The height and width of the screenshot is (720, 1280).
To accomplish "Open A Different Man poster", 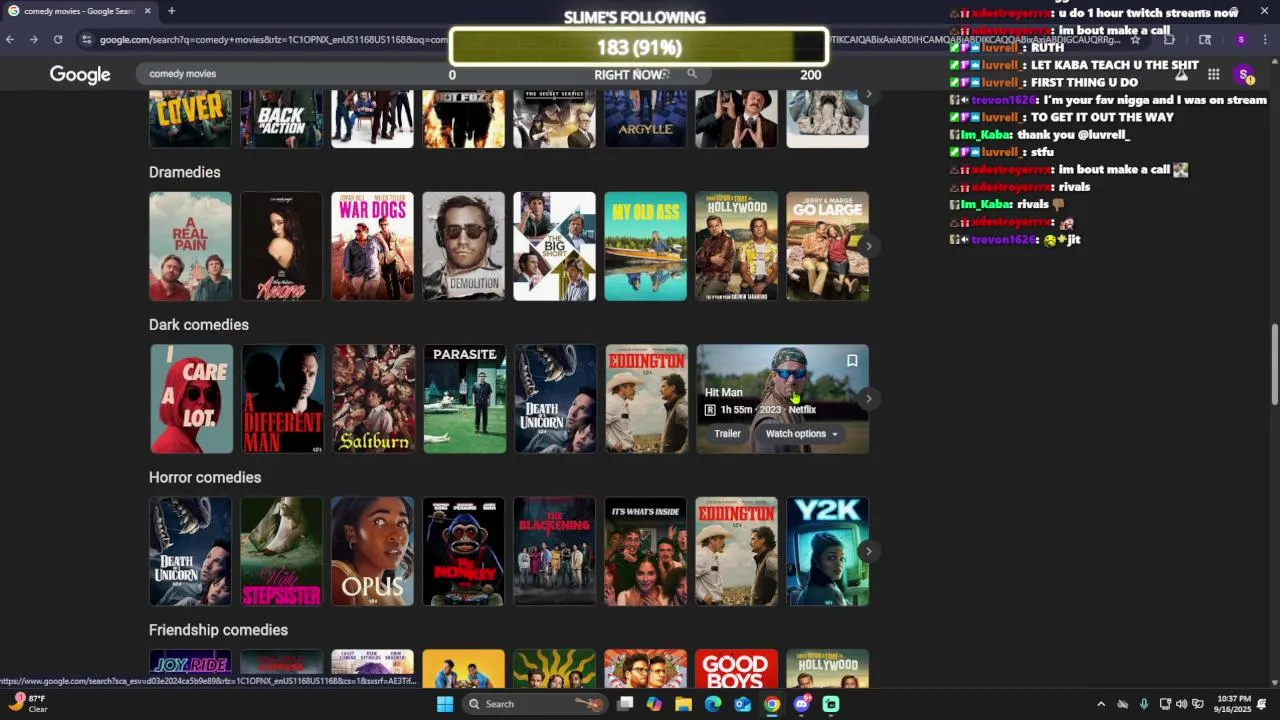I will point(282,399).
